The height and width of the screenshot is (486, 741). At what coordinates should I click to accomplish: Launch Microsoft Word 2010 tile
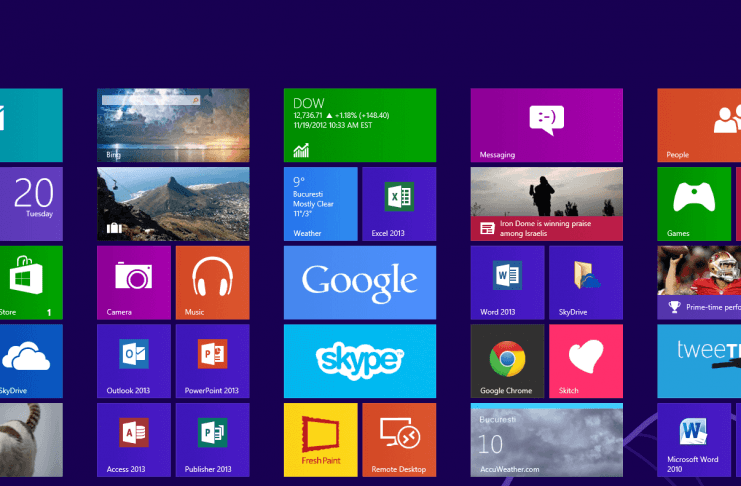pyautogui.click(x=694, y=440)
